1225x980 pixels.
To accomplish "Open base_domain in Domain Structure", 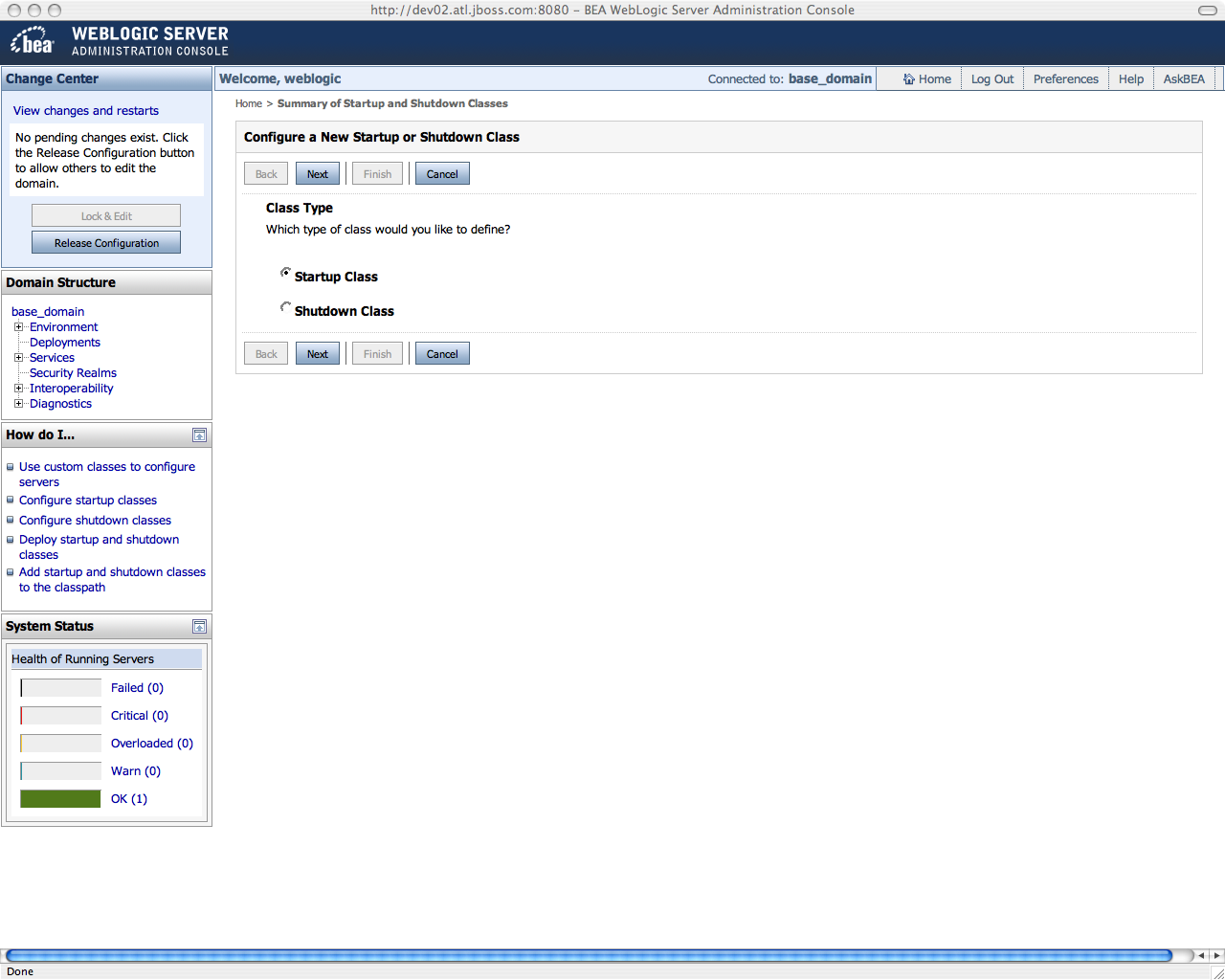I will tap(48, 312).
